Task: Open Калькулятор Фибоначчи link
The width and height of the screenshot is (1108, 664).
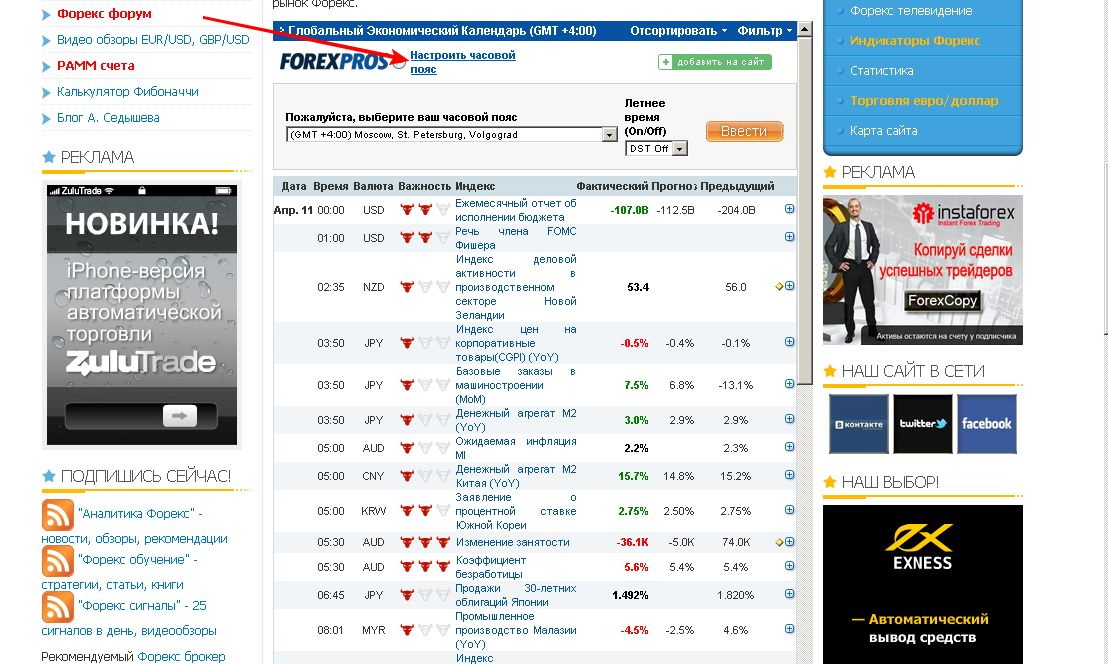Action: pyautogui.click(x=128, y=92)
